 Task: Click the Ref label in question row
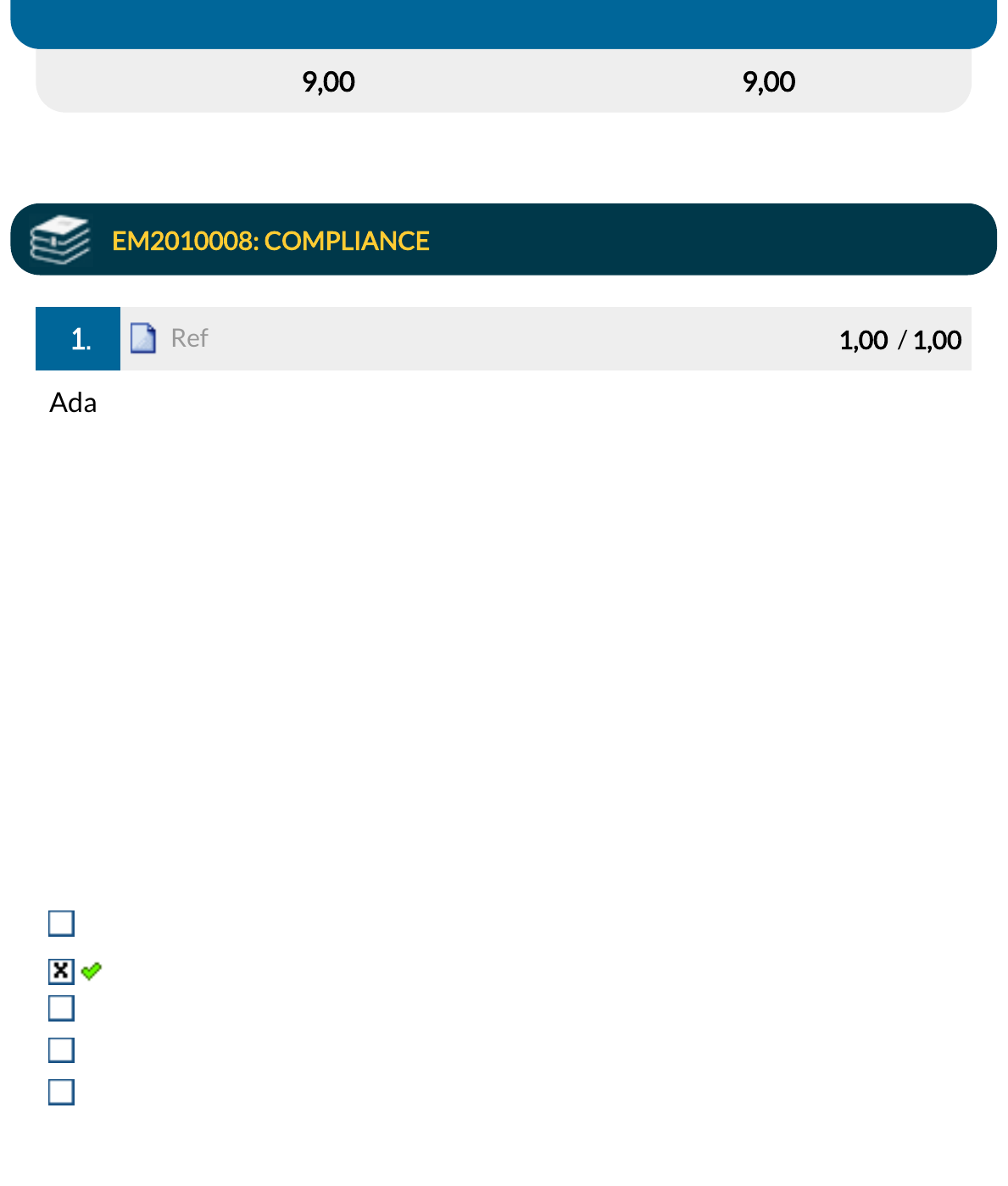tap(189, 338)
